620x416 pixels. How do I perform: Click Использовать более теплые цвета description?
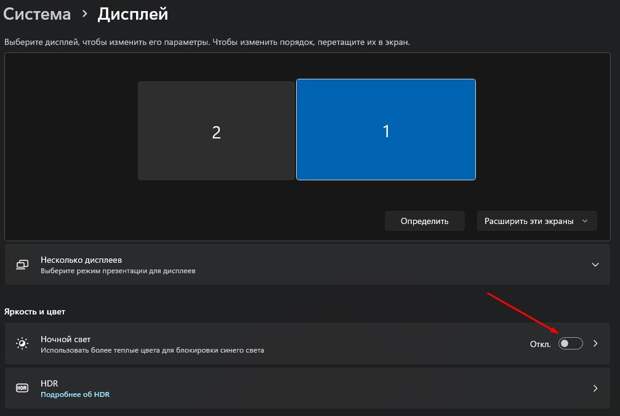pyautogui.click(x=152, y=350)
